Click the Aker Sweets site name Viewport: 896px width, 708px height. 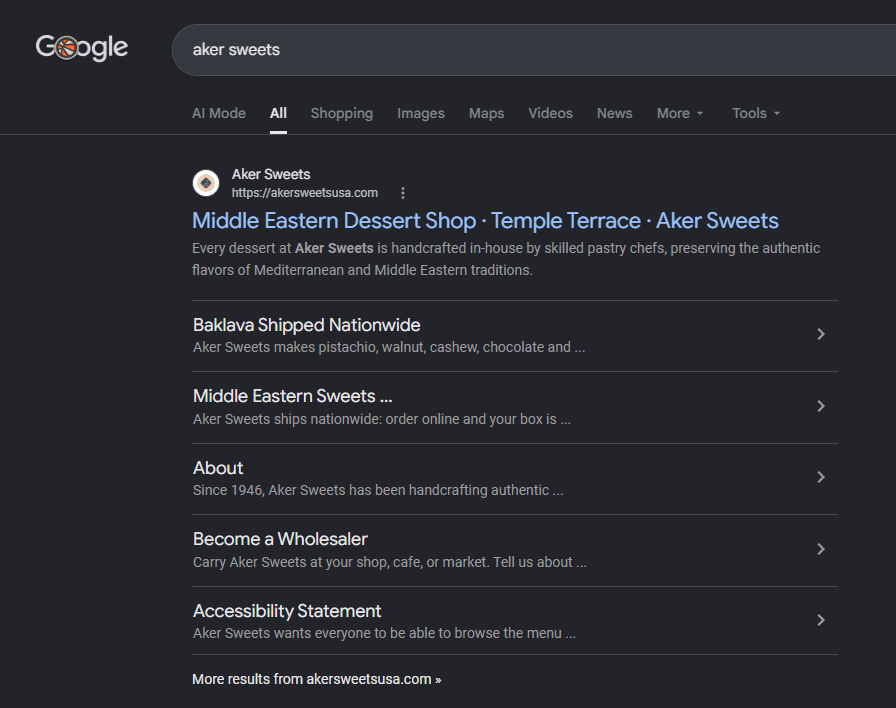(x=271, y=174)
